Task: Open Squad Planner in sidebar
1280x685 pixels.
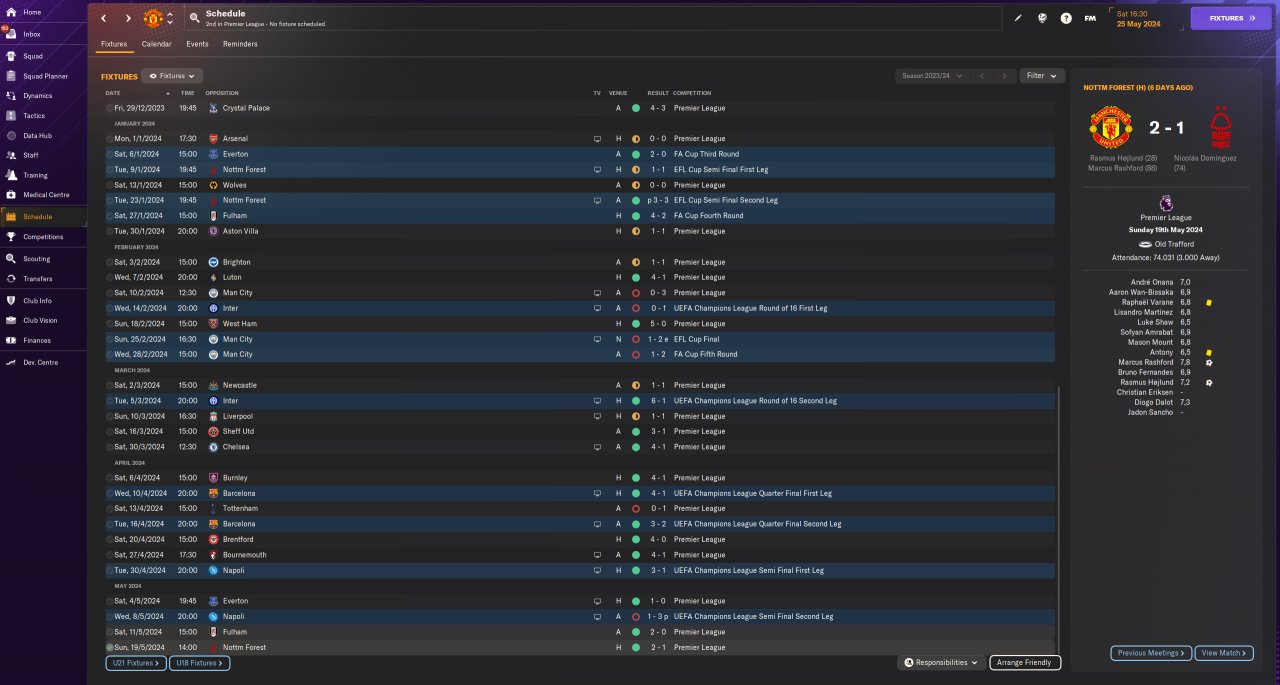Action: [45, 76]
